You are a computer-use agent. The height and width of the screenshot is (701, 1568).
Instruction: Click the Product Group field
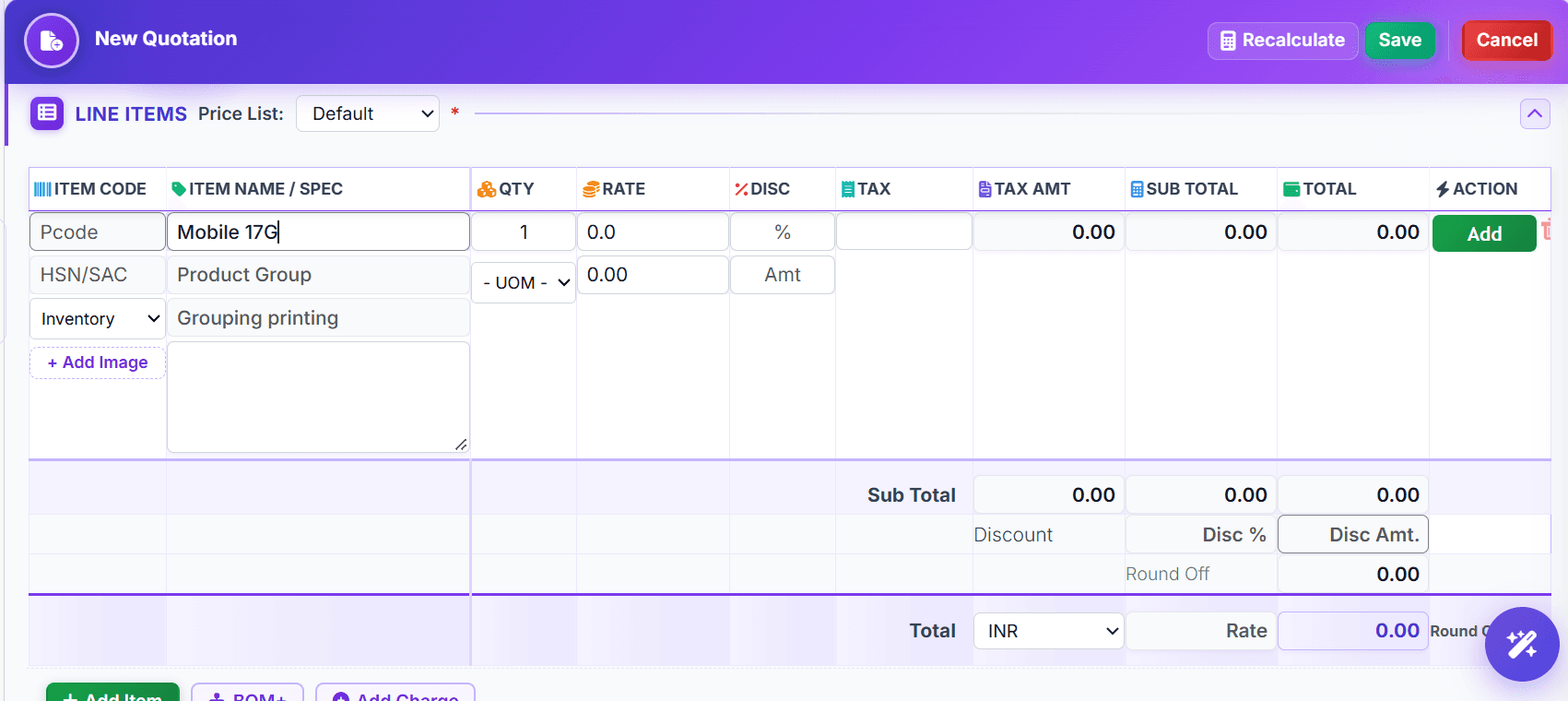[x=318, y=275]
